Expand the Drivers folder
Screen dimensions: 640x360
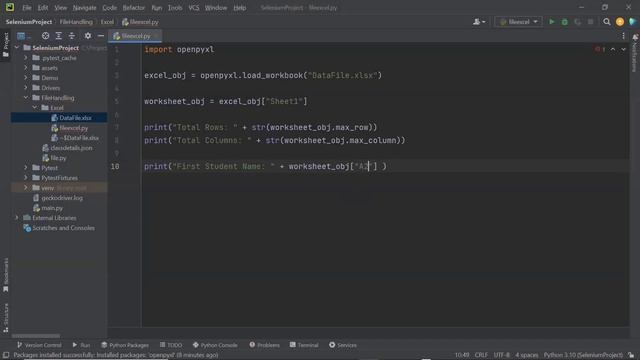[26, 88]
